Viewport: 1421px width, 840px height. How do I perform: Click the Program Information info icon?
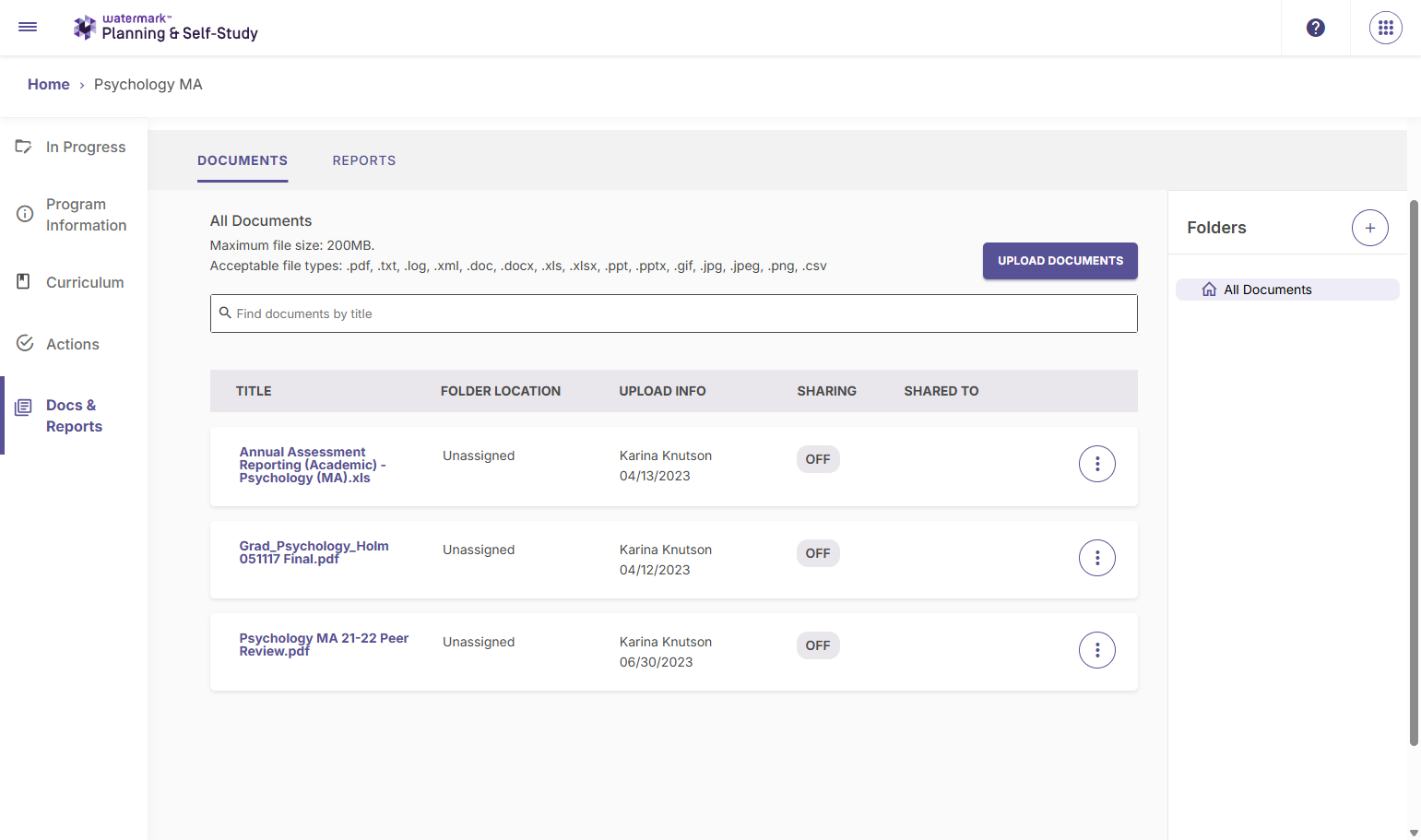[x=25, y=214]
